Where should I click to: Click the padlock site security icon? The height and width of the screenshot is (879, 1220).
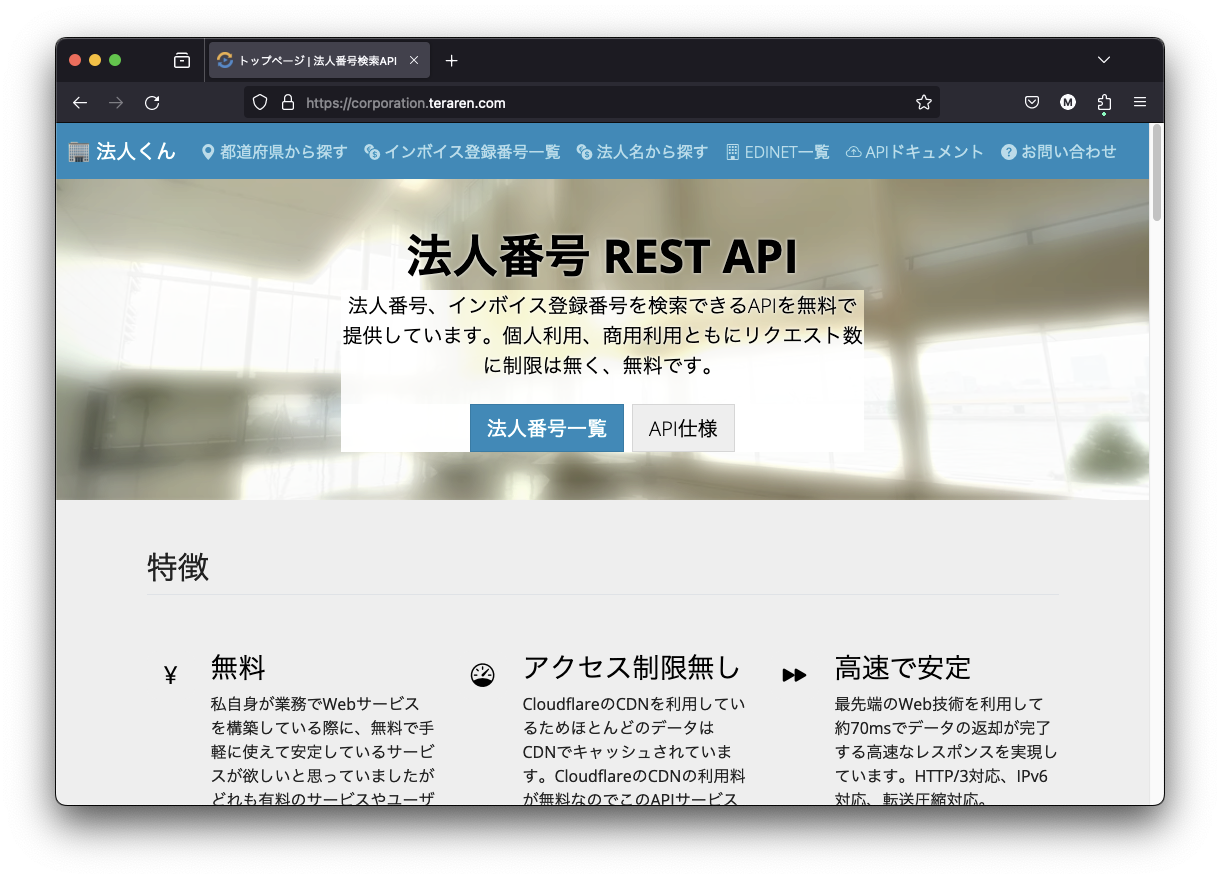click(x=288, y=102)
